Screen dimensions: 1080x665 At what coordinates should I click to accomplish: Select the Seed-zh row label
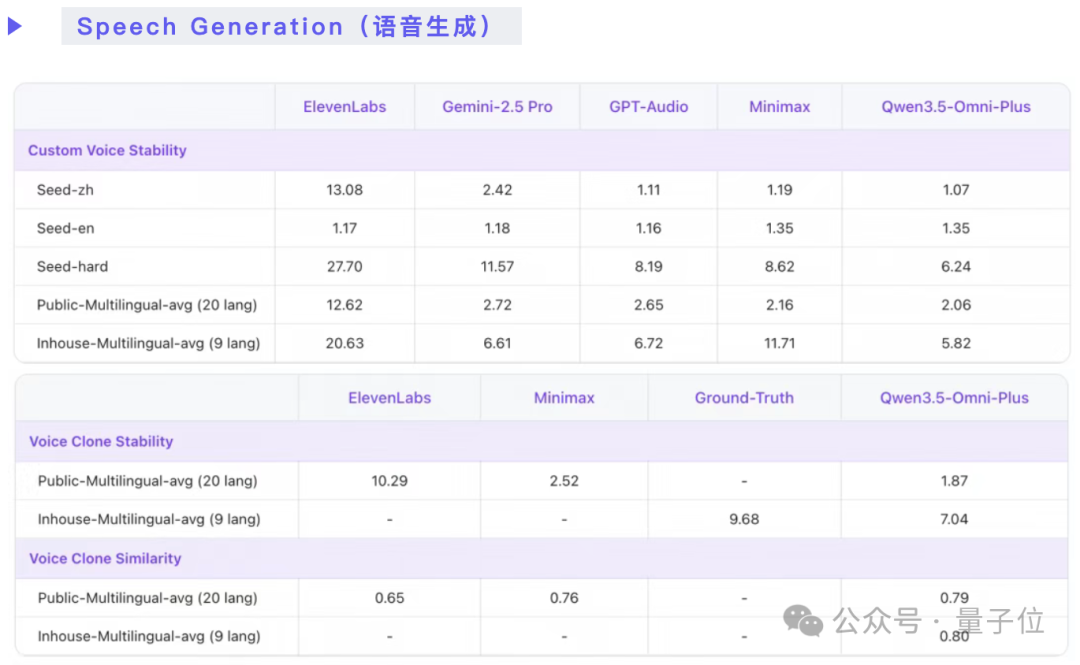[x=65, y=190]
